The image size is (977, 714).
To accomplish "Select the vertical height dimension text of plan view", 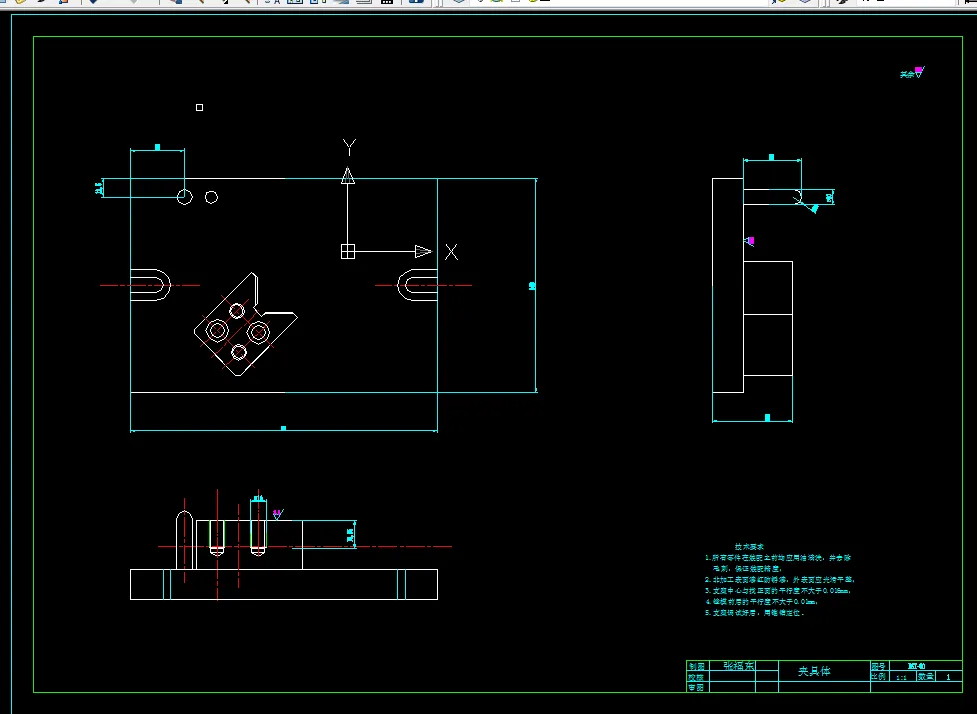I will (532, 286).
